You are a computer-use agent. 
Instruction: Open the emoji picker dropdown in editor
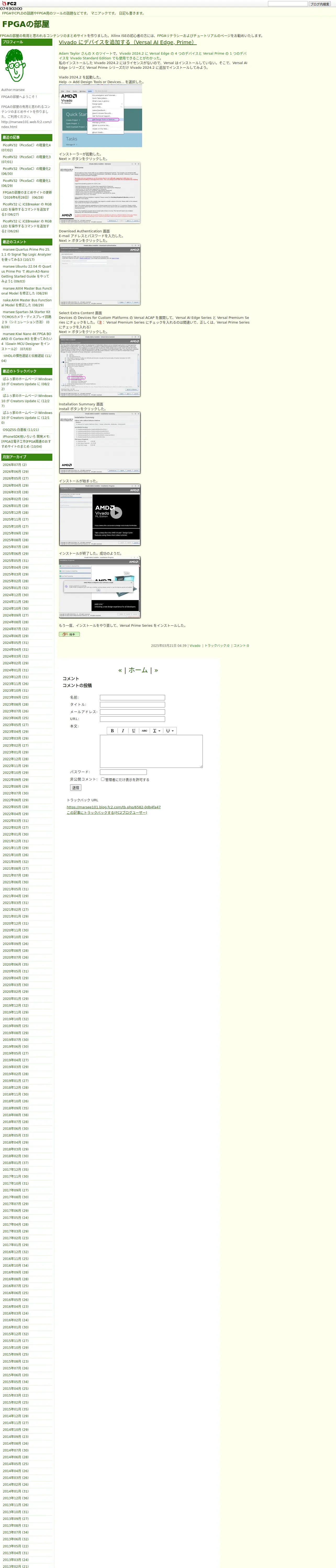pos(170,730)
